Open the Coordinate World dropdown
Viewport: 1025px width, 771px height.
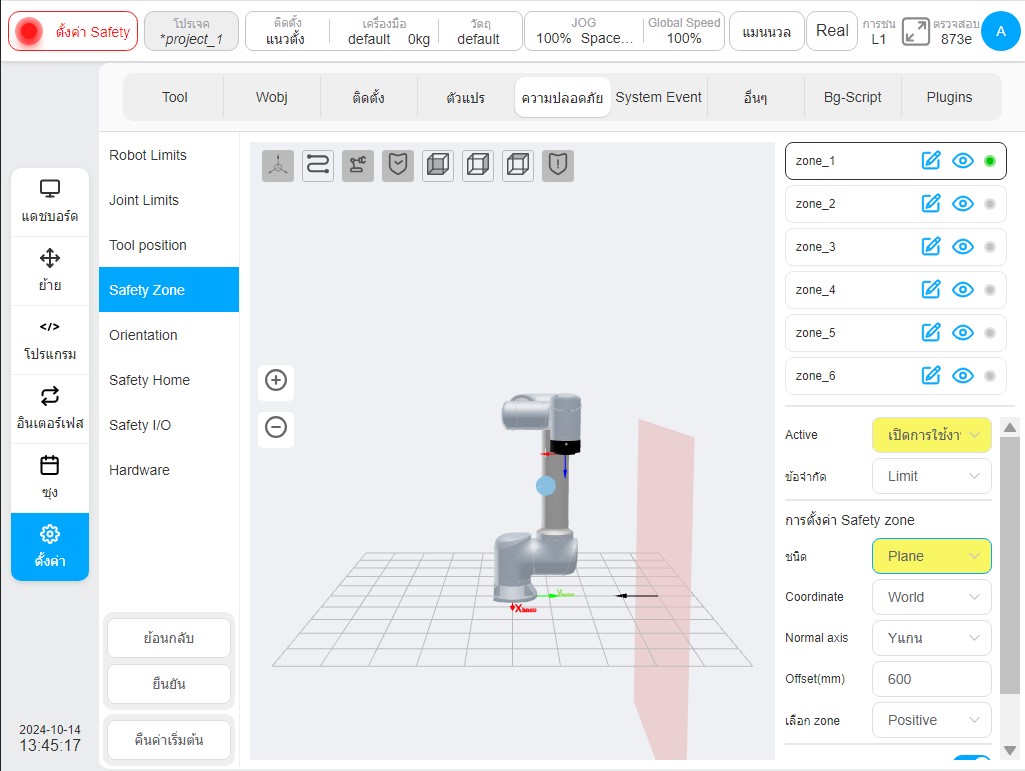click(932, 597)
